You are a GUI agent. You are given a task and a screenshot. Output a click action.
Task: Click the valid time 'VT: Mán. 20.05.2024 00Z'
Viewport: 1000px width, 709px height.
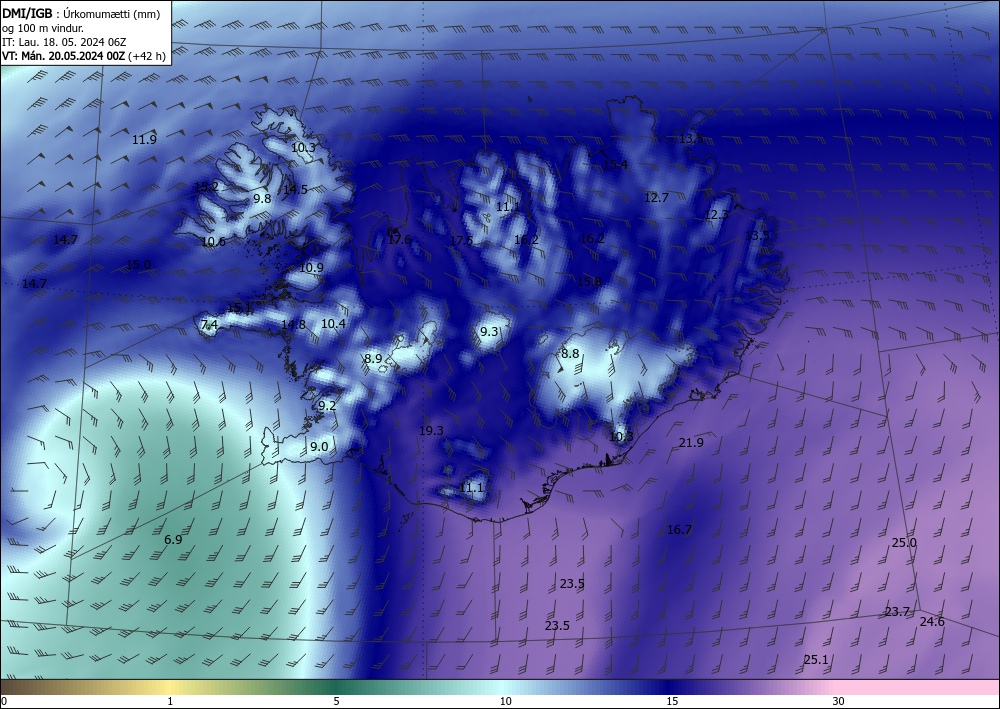[x=64, y=56]
